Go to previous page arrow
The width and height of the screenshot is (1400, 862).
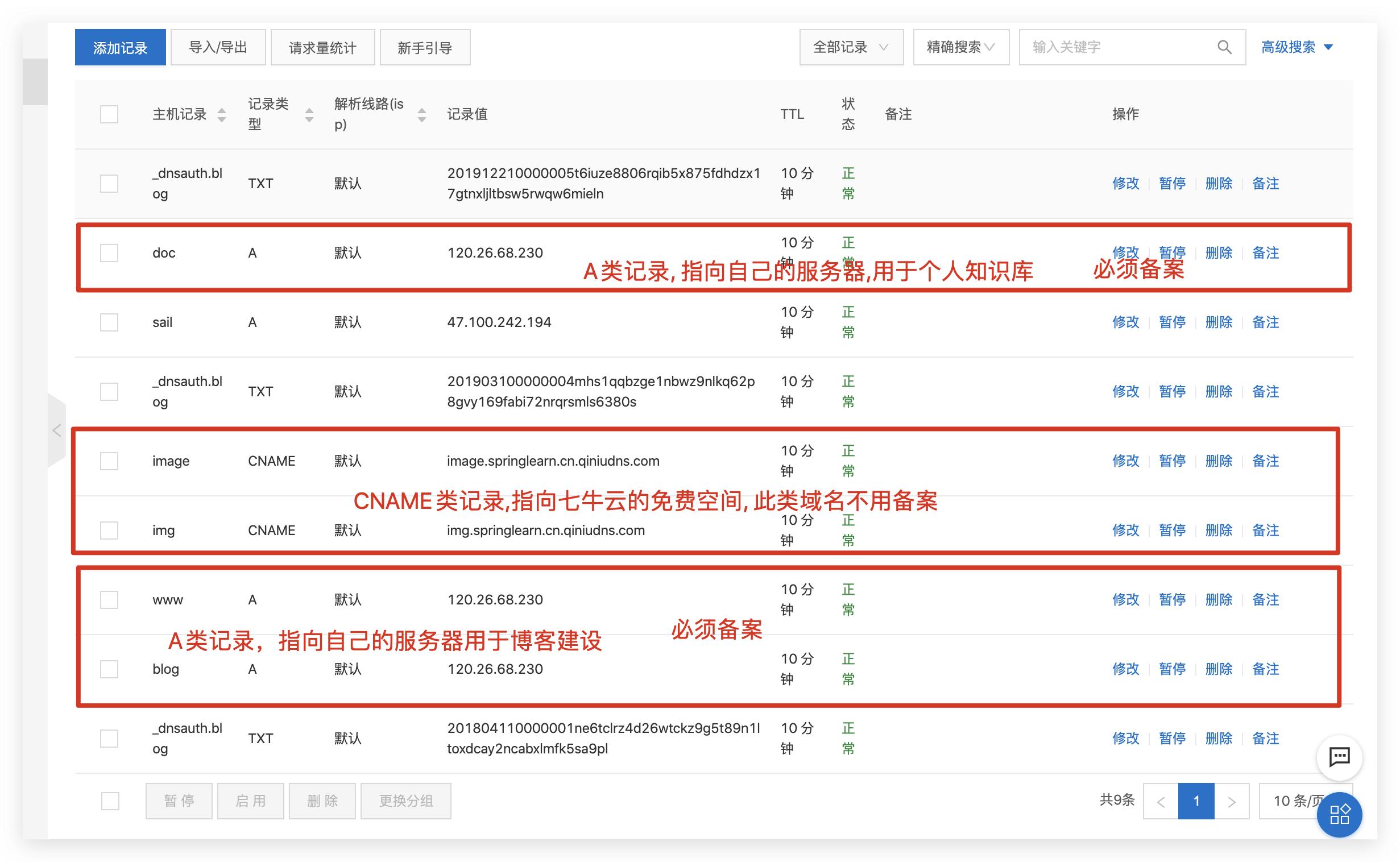click(1161, 802)
